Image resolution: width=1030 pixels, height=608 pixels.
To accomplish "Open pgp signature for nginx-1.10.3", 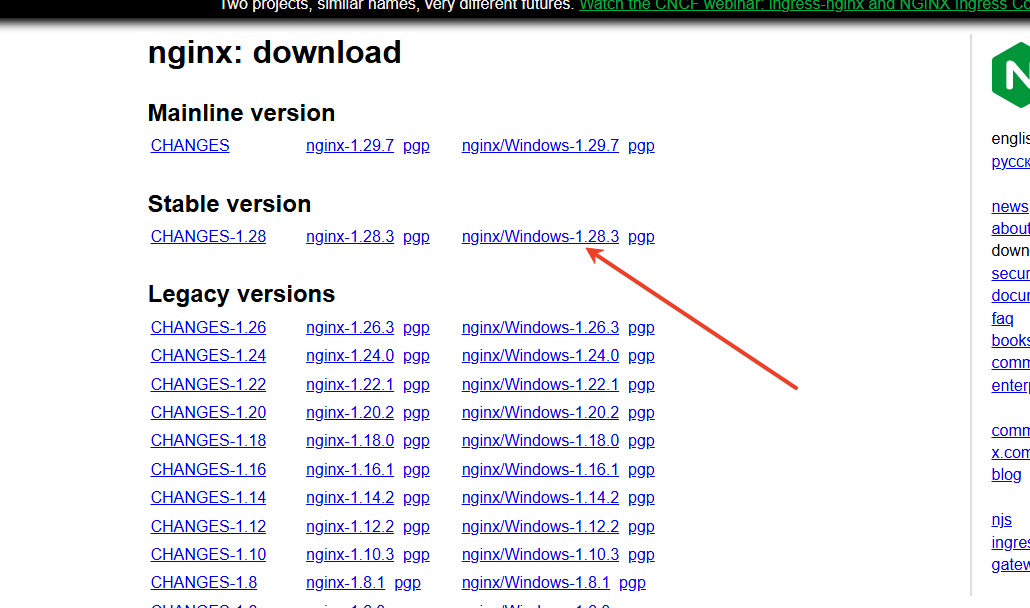I will pyautogui.click(x=416, y=555).
